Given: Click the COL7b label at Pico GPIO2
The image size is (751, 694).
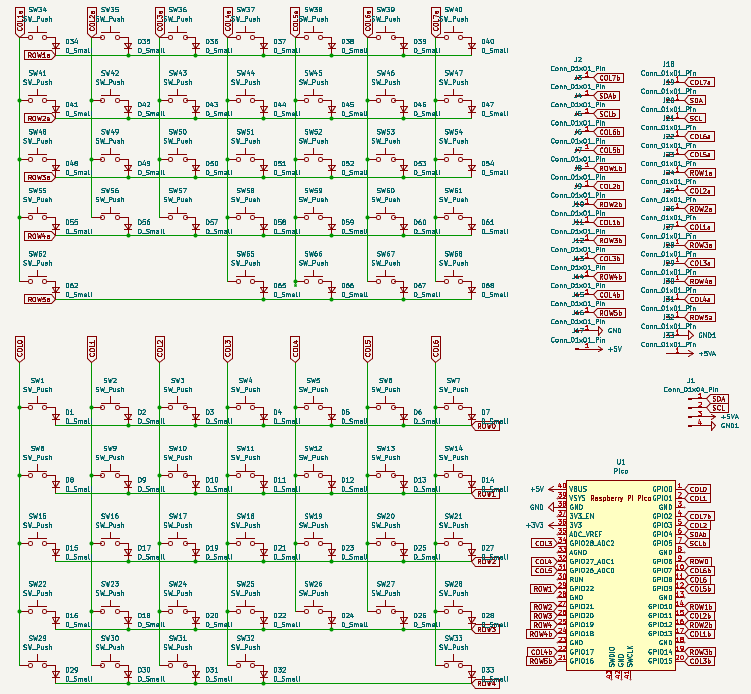Looking at the screenshot, I should [x=699, y=516].
